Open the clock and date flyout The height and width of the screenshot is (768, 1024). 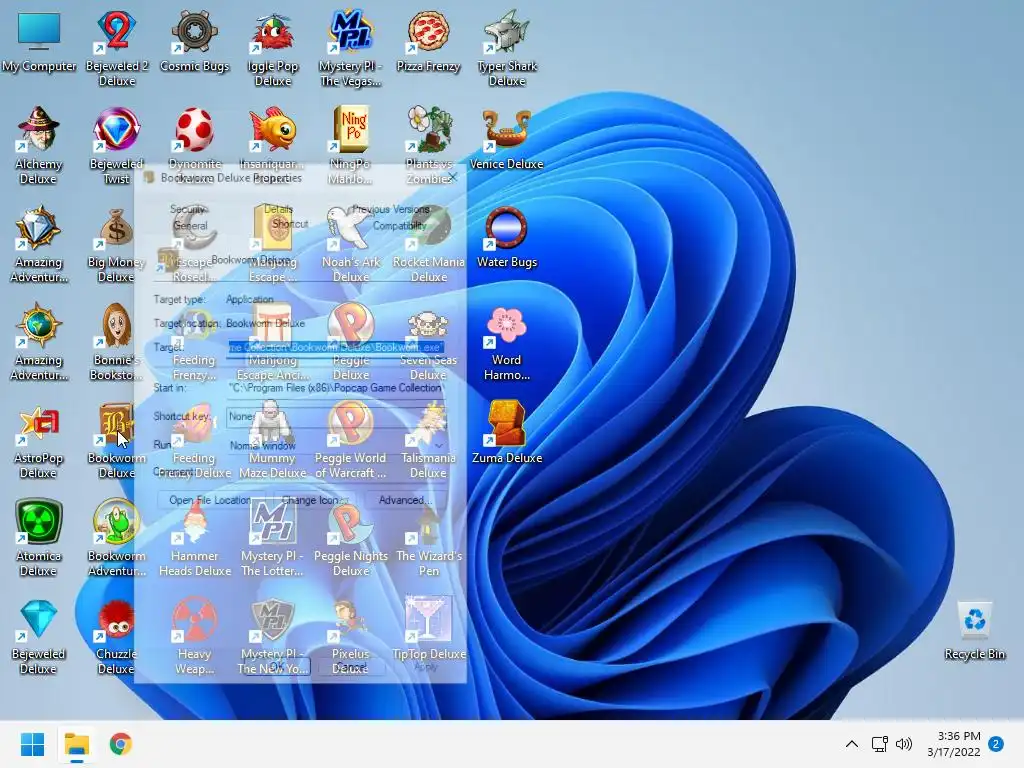click(953, 744)
